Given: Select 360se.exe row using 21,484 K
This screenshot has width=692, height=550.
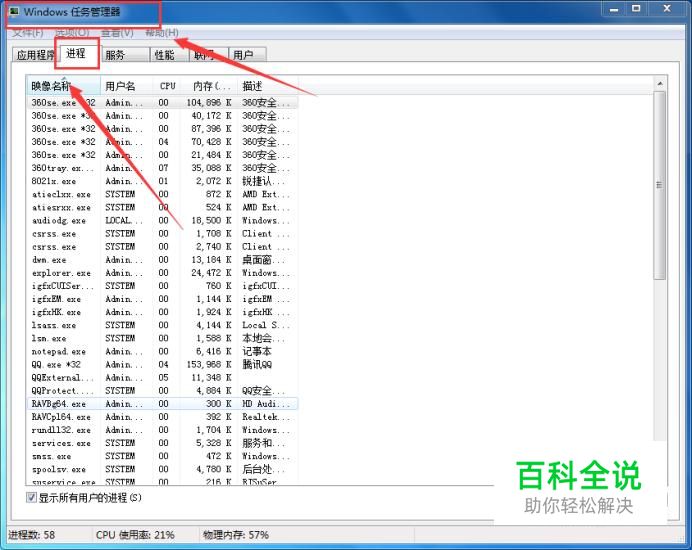Looking at the screenshot, I should [162, 155].
